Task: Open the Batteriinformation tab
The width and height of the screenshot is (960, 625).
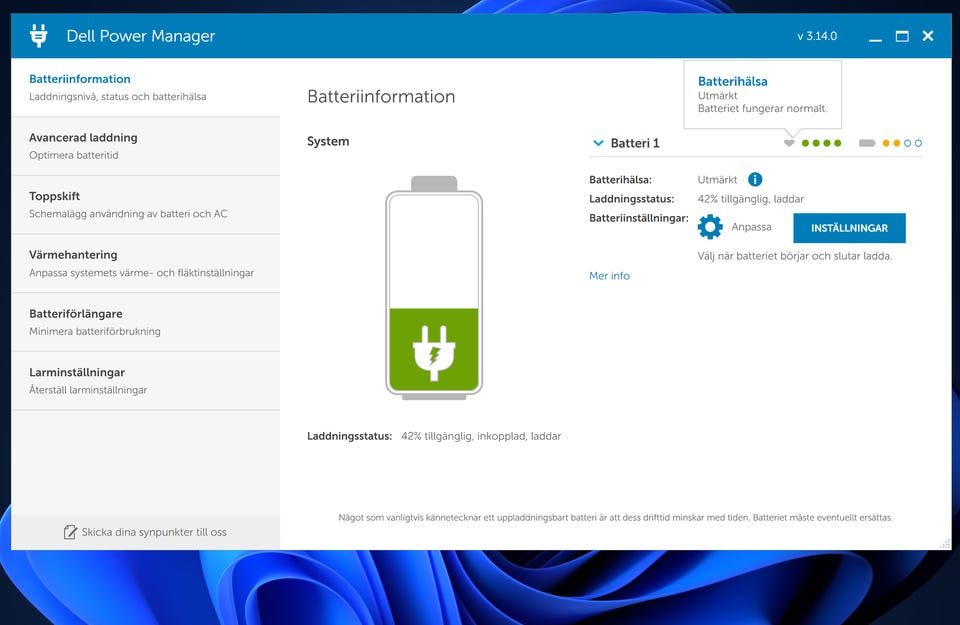Action: coord(146,88)
